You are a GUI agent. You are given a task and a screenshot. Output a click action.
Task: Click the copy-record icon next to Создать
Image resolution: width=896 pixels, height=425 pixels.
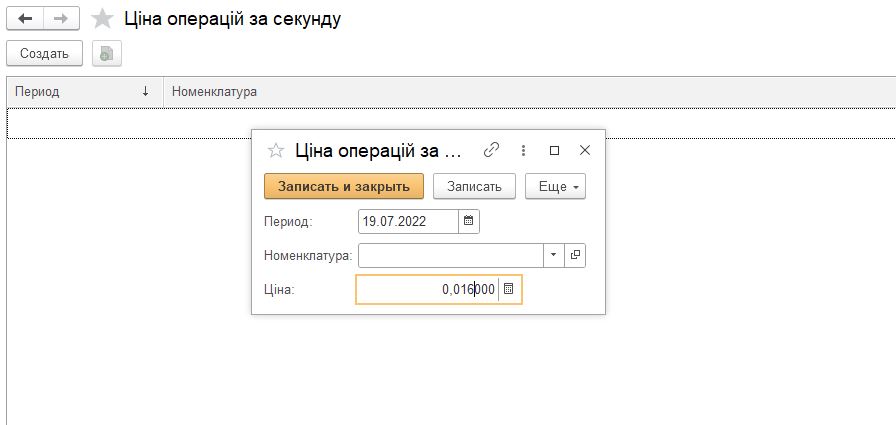click(x=107, y=54)
